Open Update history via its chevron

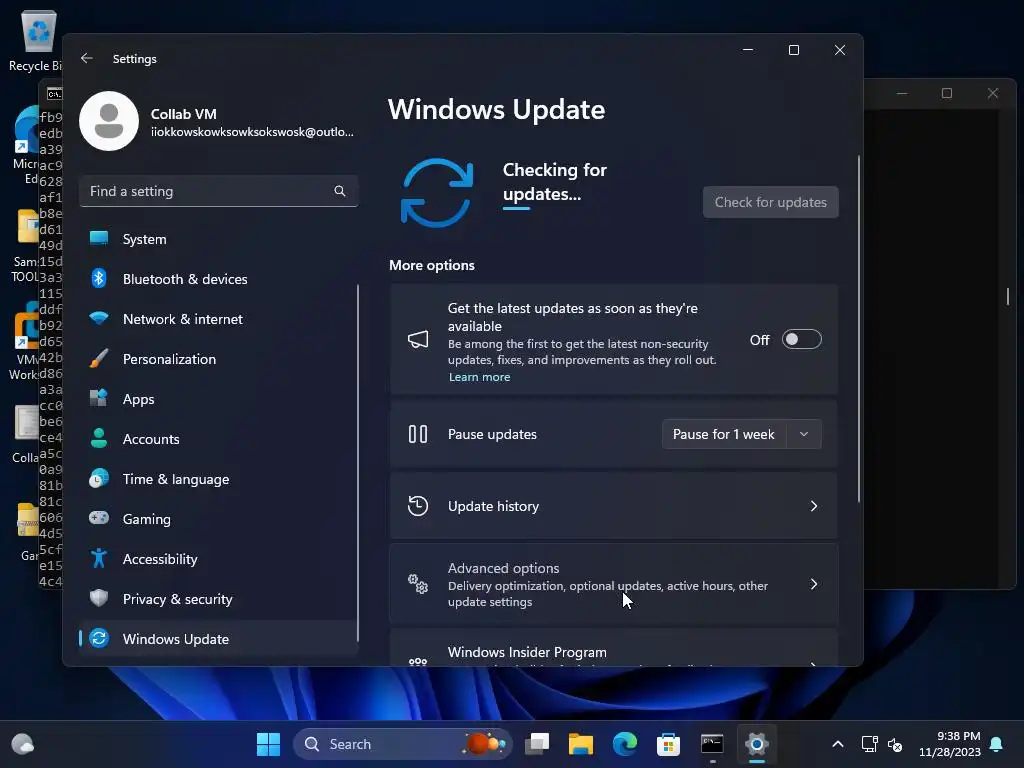click(x=814, y=506)
